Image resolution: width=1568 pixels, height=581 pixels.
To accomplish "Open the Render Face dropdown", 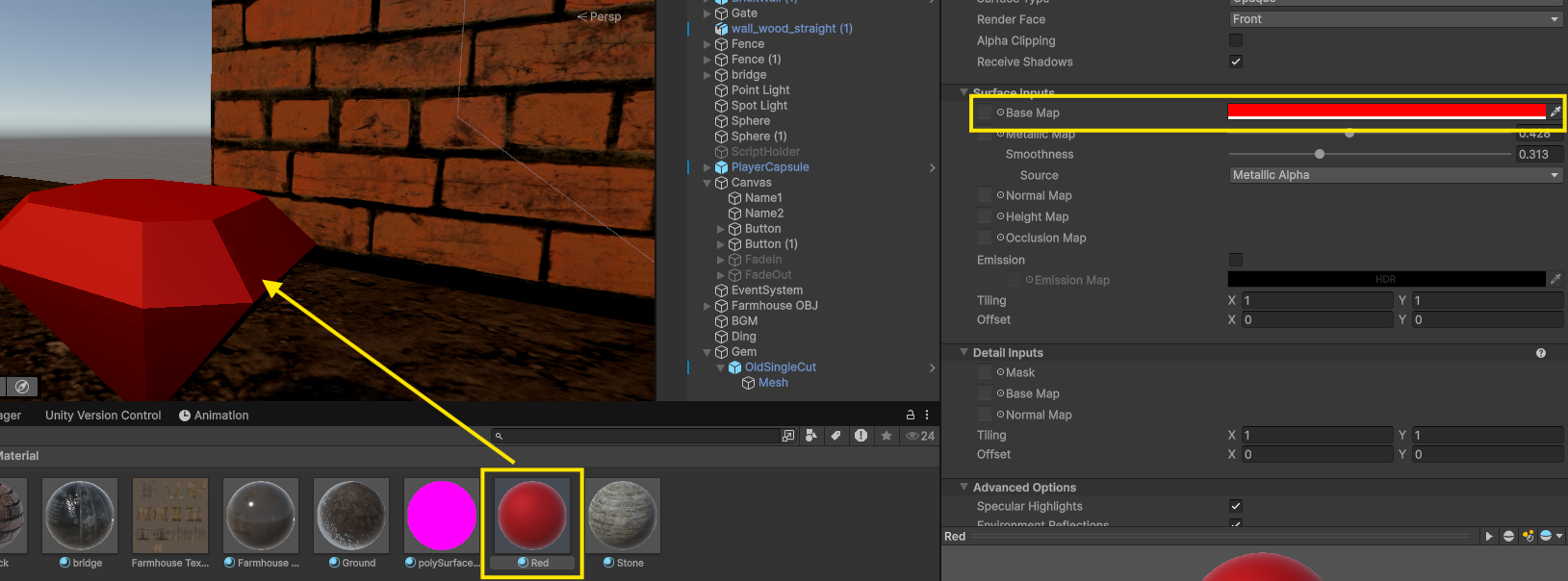I will (x=1396, y=19).
